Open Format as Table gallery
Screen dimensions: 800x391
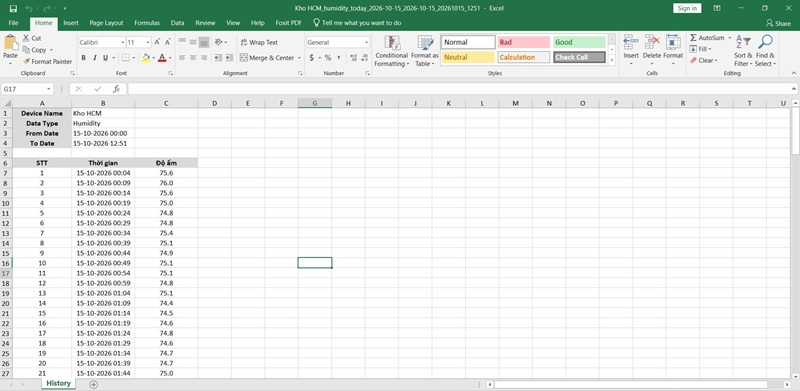[x=424, y=51]
